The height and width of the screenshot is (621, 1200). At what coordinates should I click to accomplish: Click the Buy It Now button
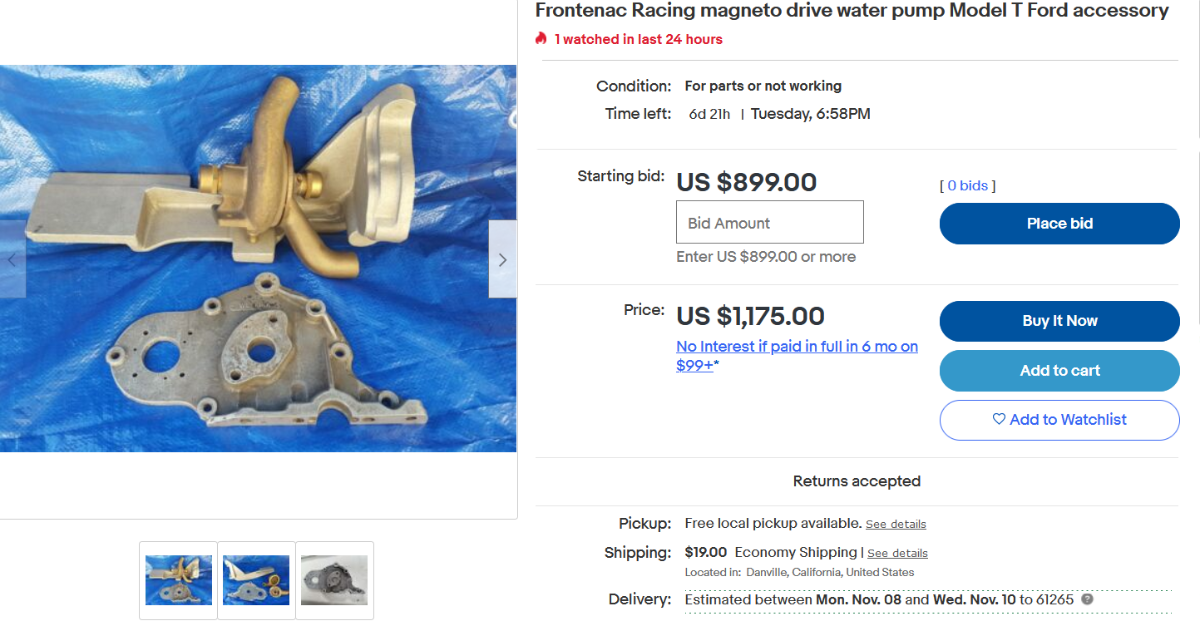coord(1060,321)
